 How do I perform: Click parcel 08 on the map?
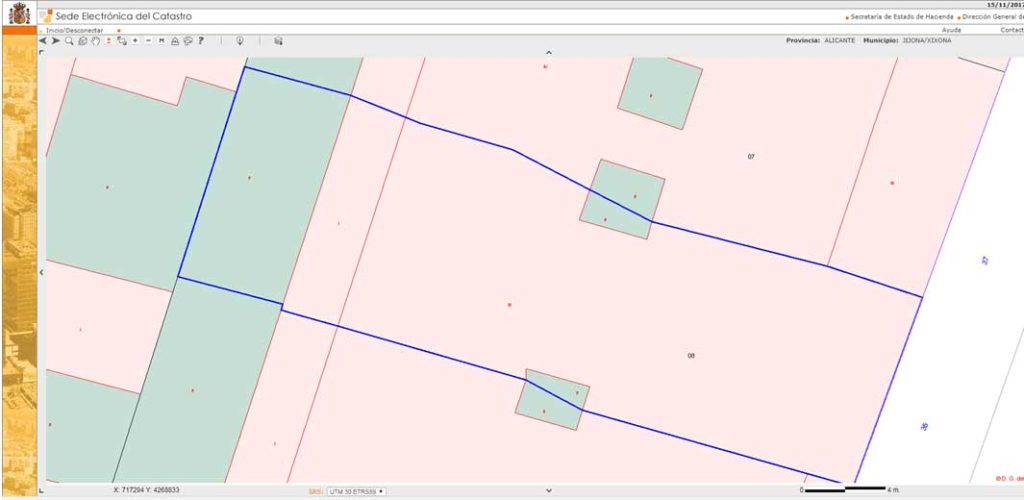coord(690,356)
